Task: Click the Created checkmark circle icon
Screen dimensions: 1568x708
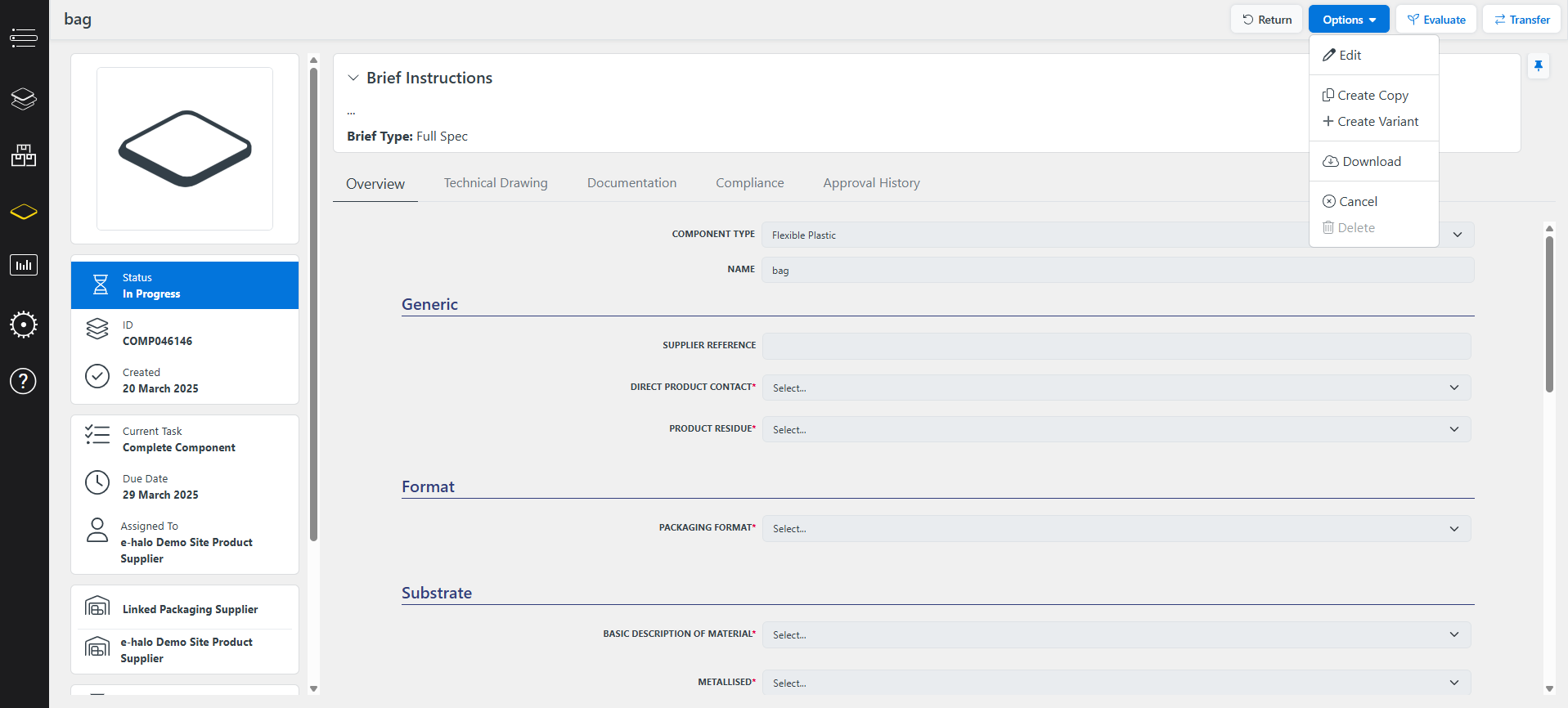Action: [x=97, y=376]
